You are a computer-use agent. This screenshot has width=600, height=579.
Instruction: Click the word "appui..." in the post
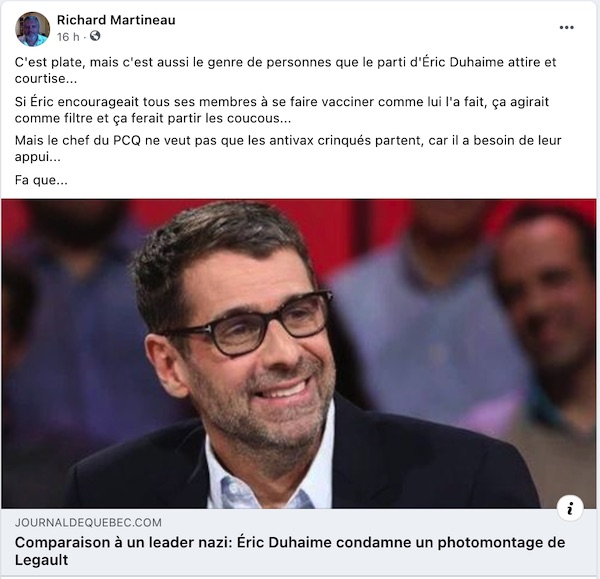click(38, 157)
